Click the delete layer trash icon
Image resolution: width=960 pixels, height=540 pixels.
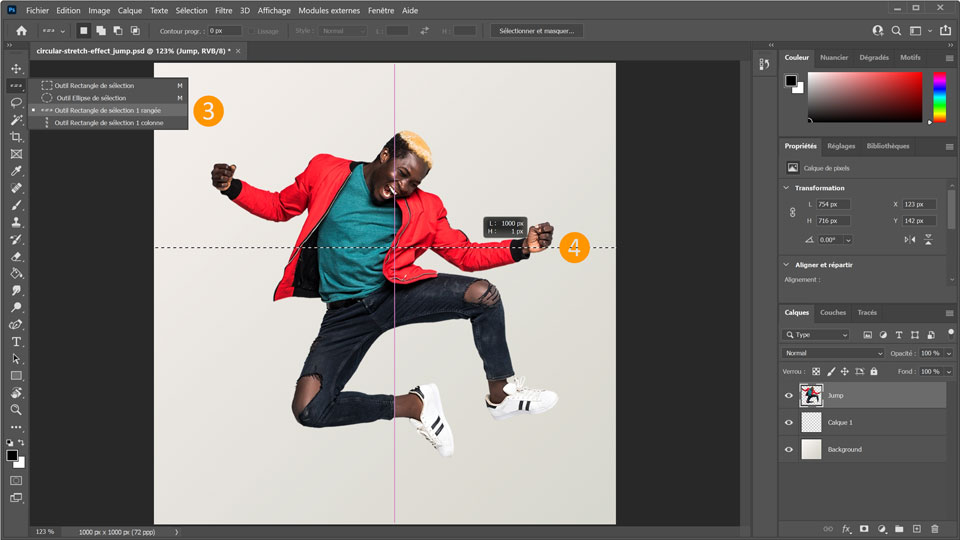coord(935,528)
